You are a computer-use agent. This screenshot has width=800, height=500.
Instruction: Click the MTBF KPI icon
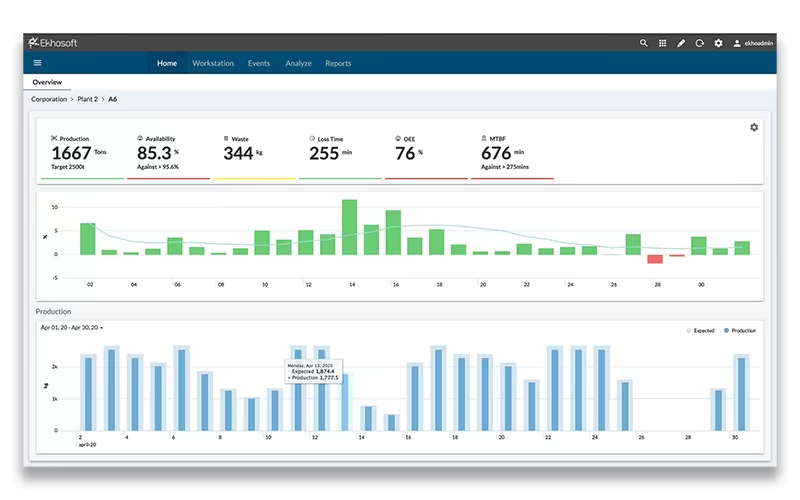click(x=484, y=138)
